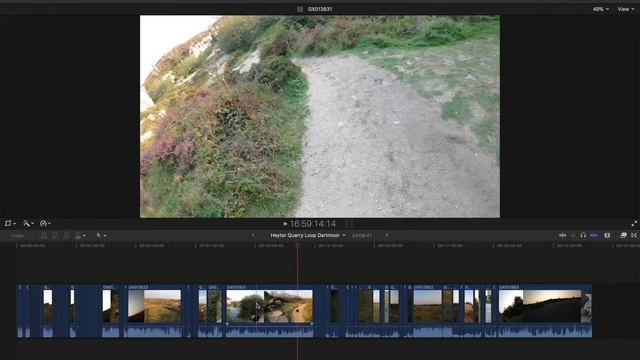Open the edit mode video/audio dropdown arrow
640x360 pixels.
84,236
